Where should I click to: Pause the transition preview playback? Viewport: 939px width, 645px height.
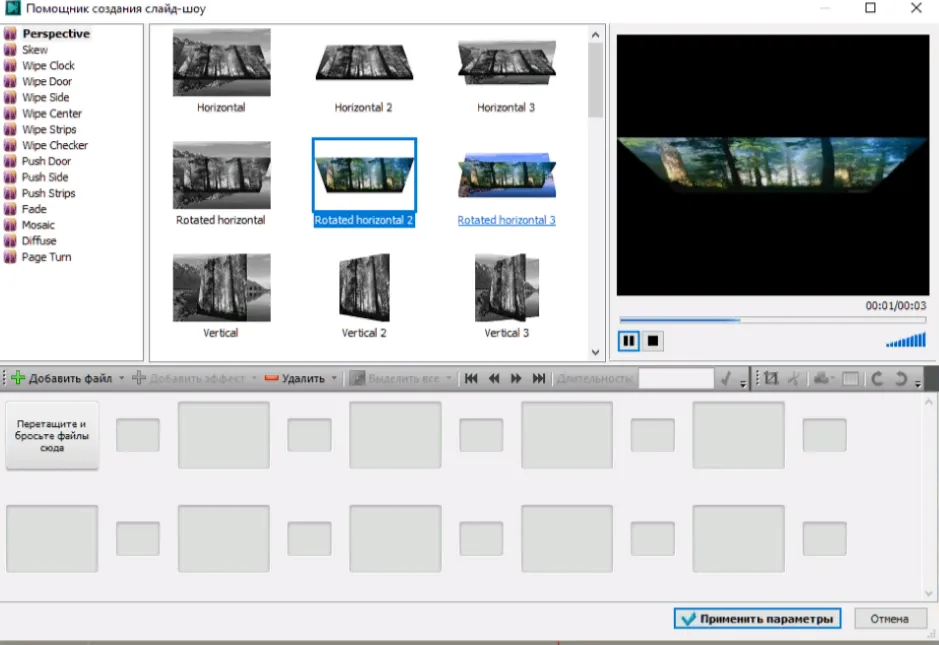pos(628,341)
